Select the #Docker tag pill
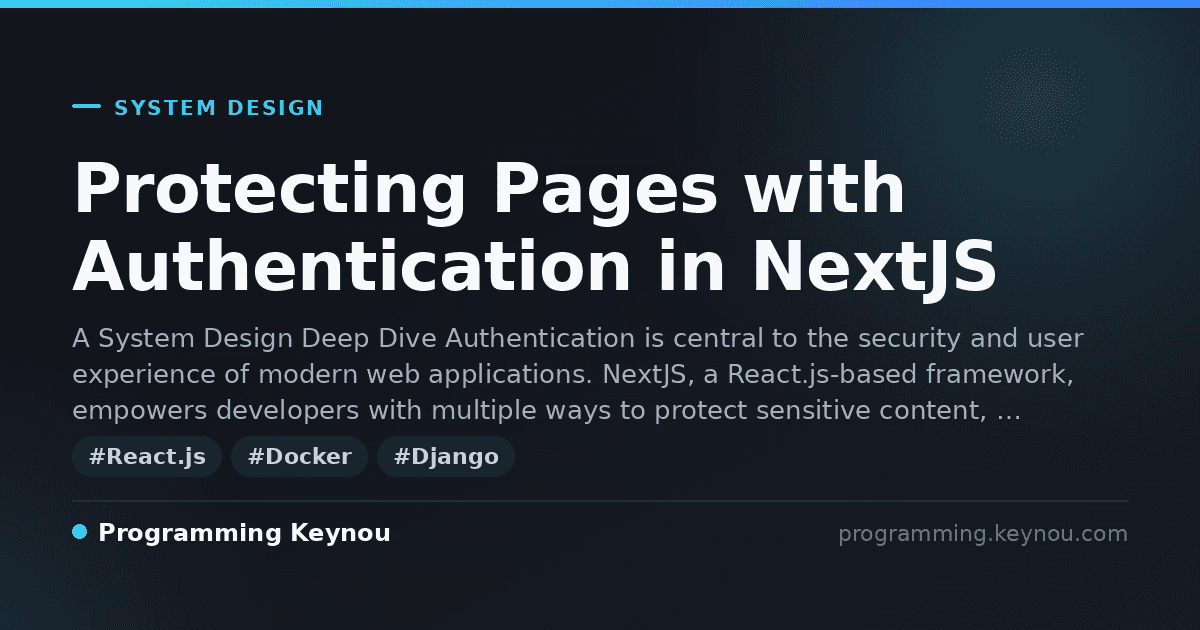 point(299,457)
